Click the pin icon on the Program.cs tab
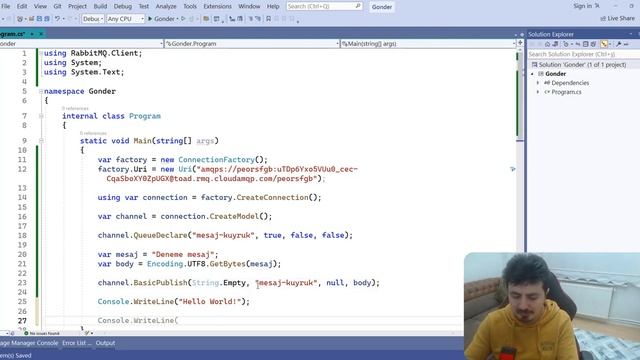640x360 pixels. pyautogui.click(x=32, y=34)
